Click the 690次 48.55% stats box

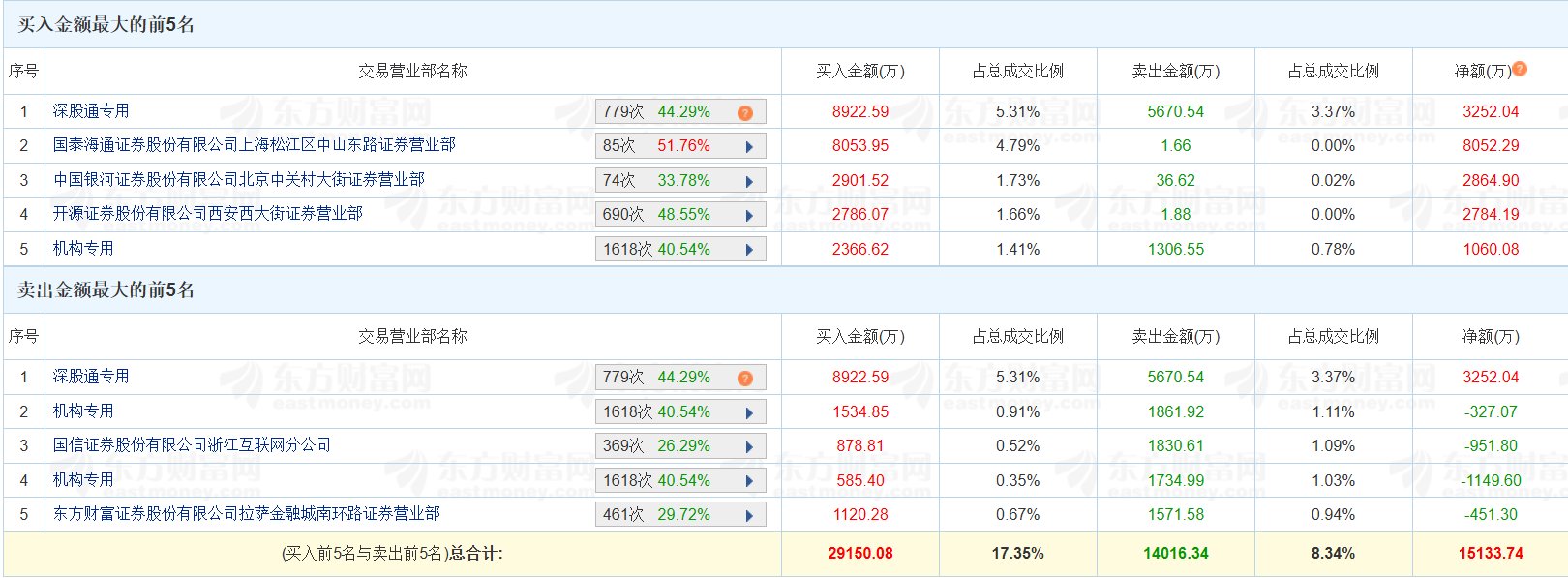668,215
